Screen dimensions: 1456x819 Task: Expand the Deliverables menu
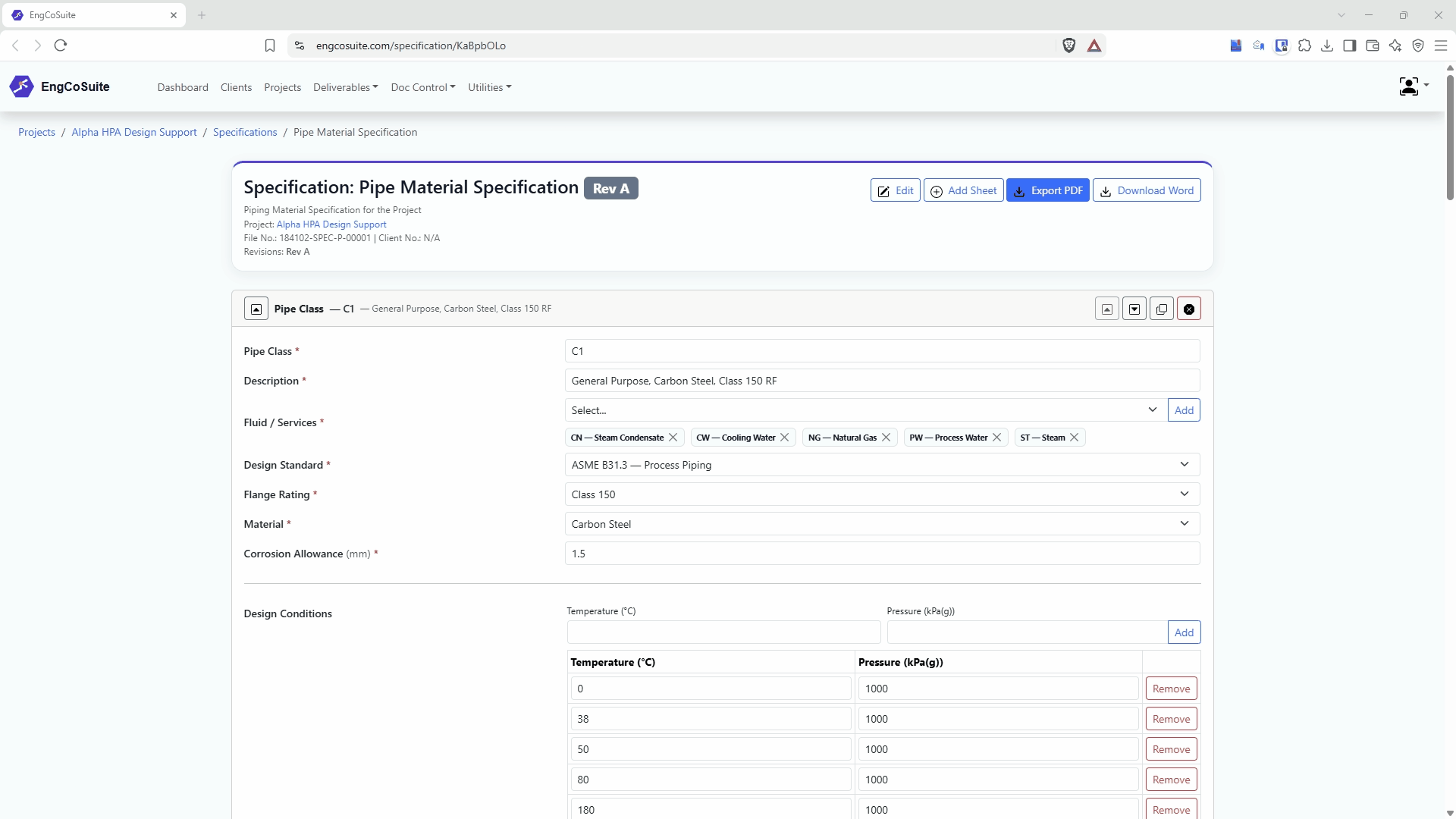point(345,87)
